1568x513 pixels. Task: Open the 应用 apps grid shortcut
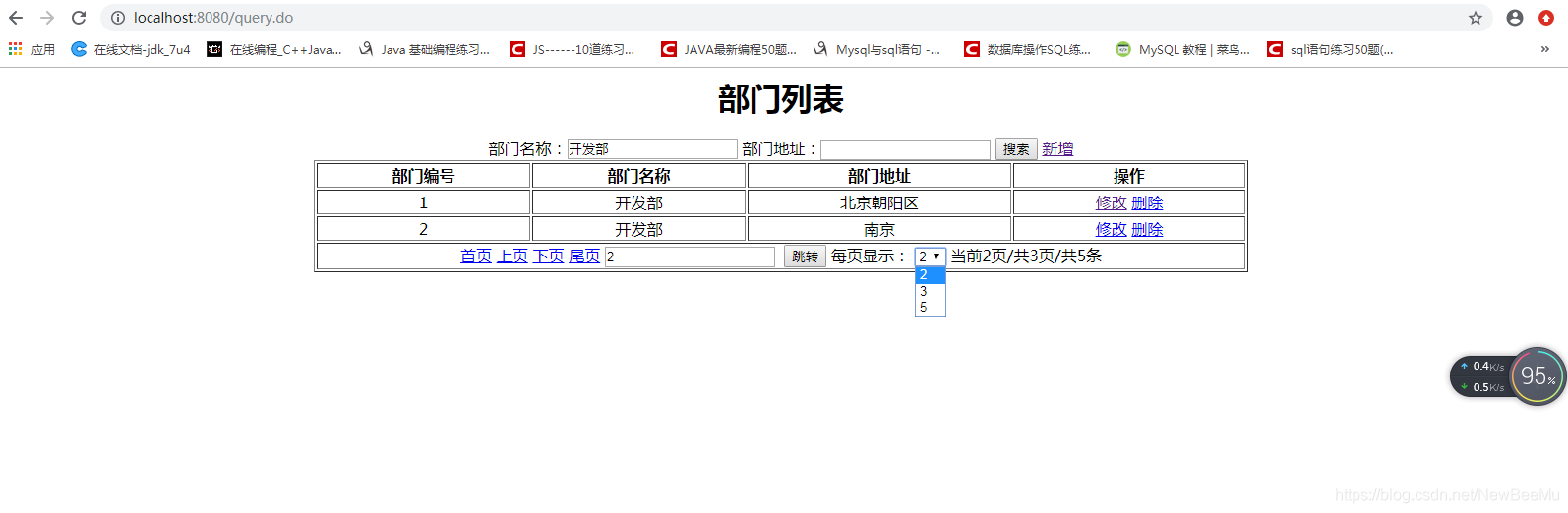click(x=31, y=49)
